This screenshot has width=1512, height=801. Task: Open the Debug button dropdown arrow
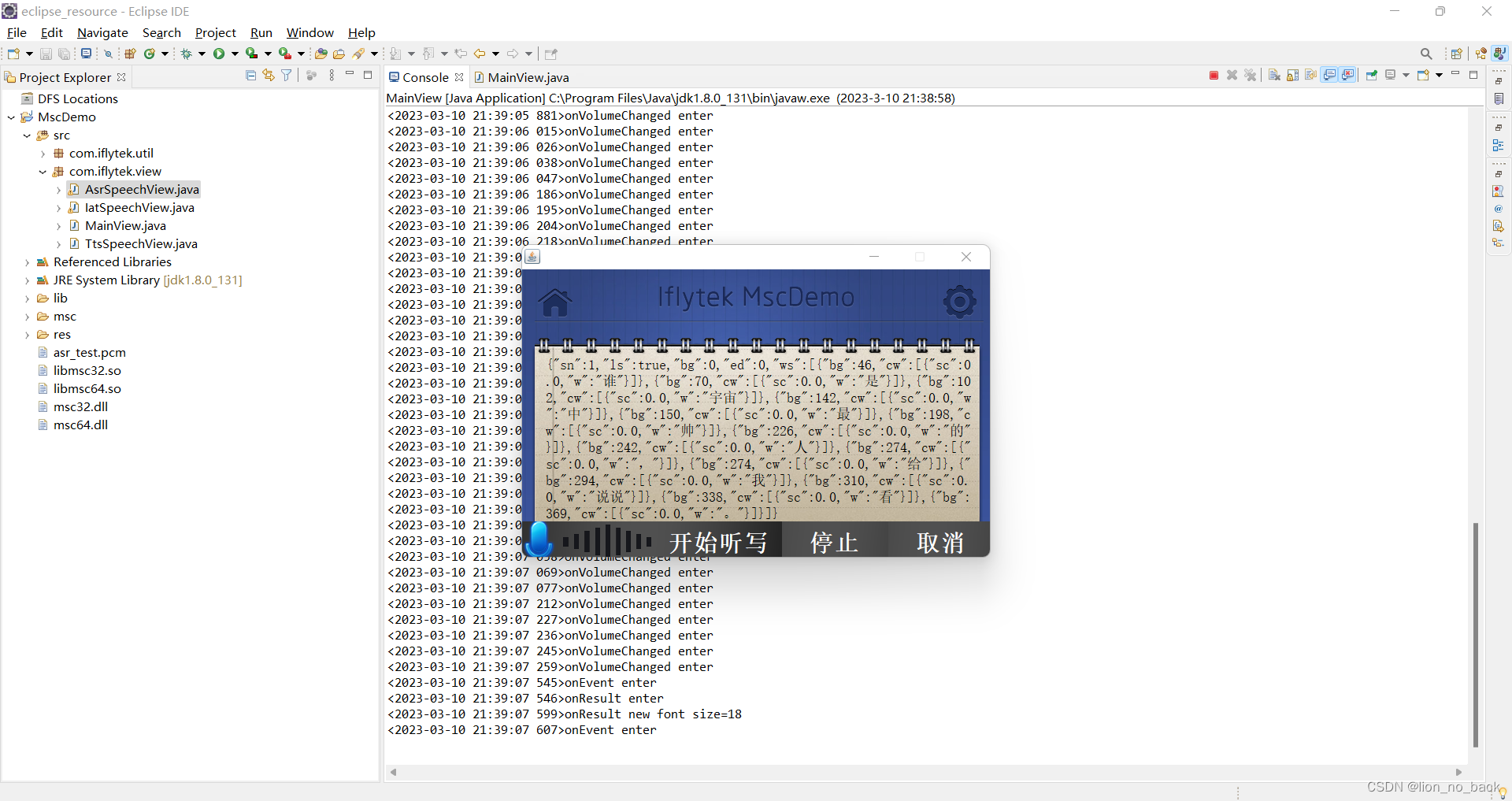click(x=202, y=54)
